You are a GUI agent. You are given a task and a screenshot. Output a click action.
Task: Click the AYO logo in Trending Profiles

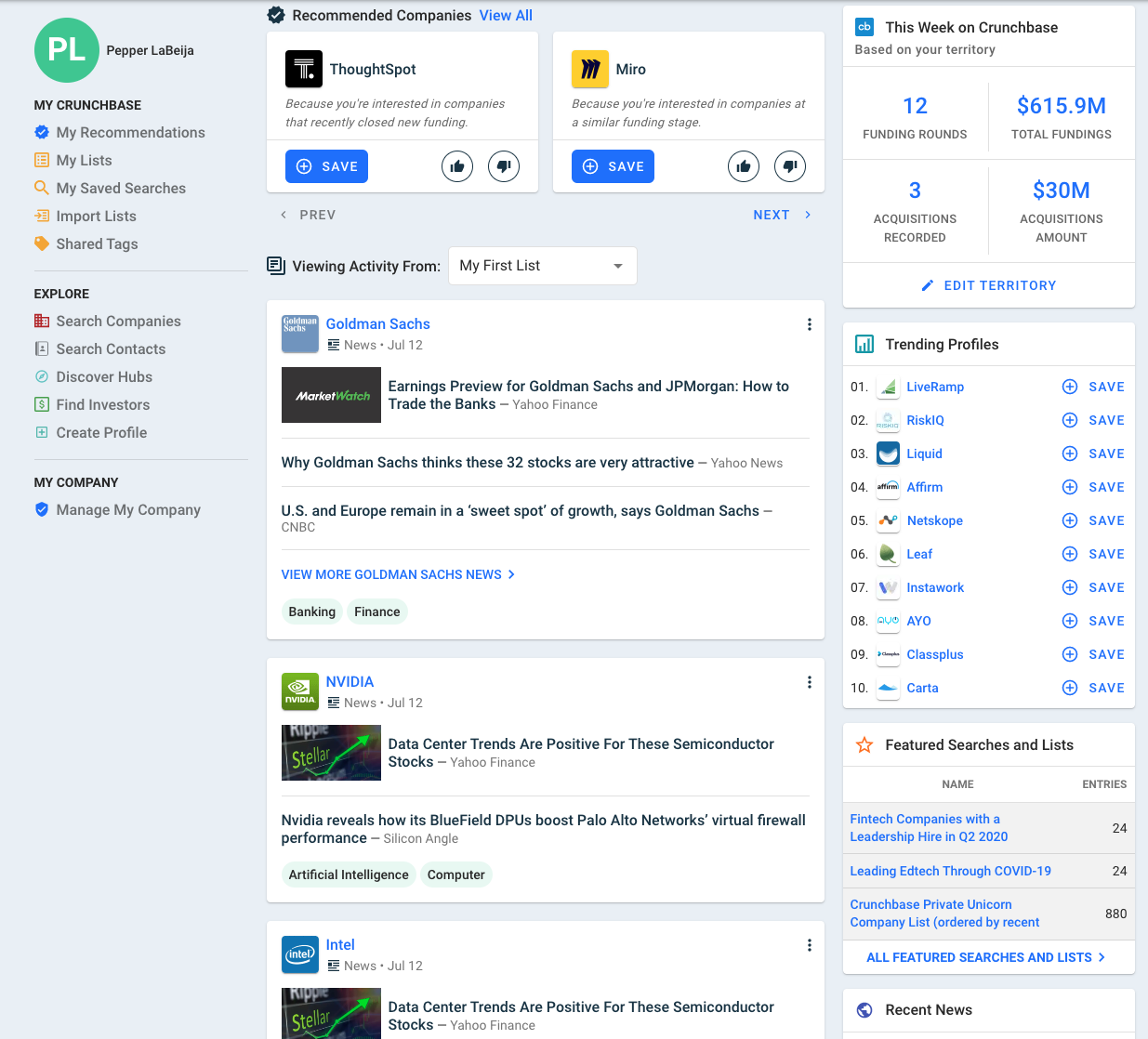[888, 621]
